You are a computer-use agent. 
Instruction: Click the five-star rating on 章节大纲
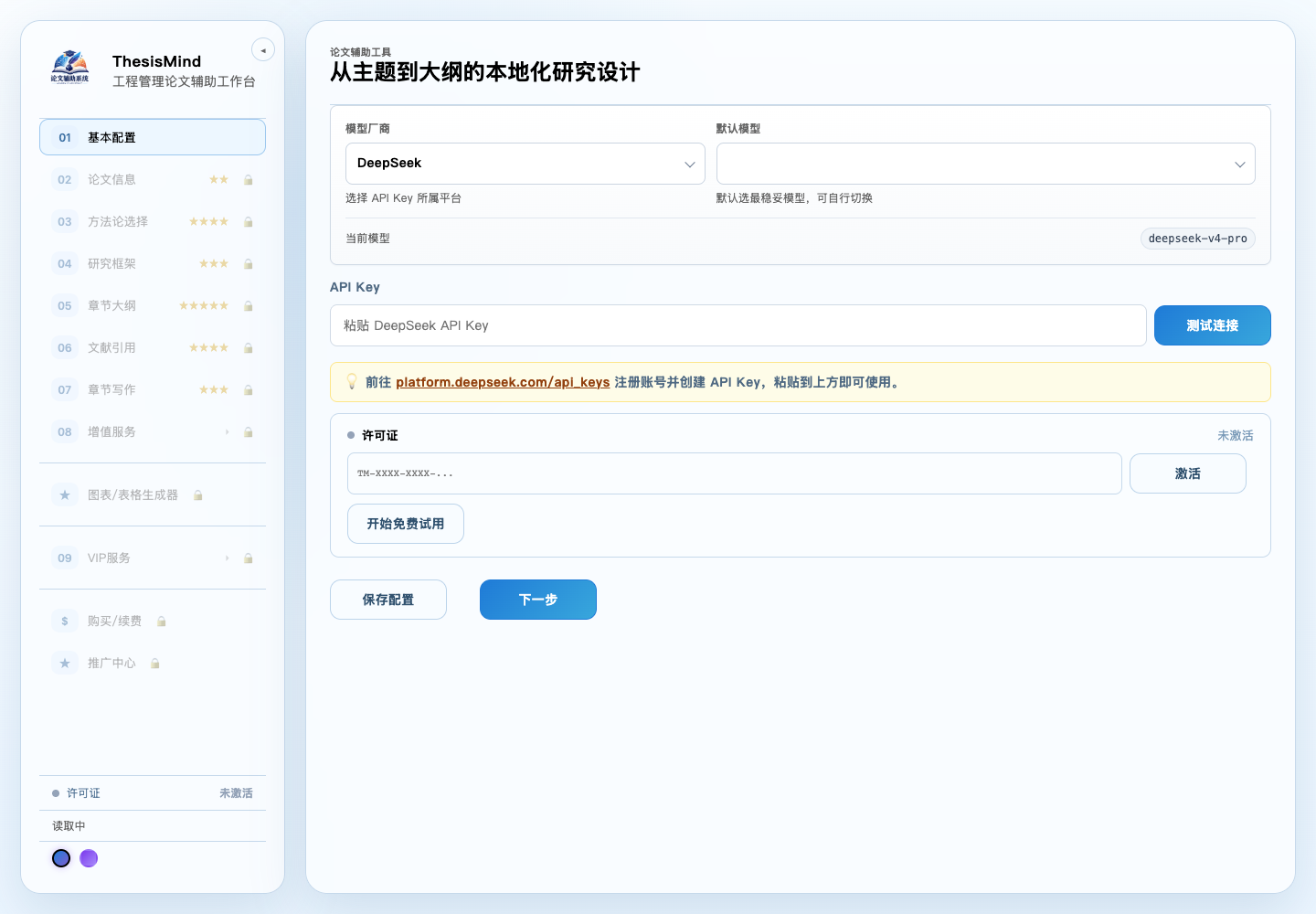click(204, 306)
